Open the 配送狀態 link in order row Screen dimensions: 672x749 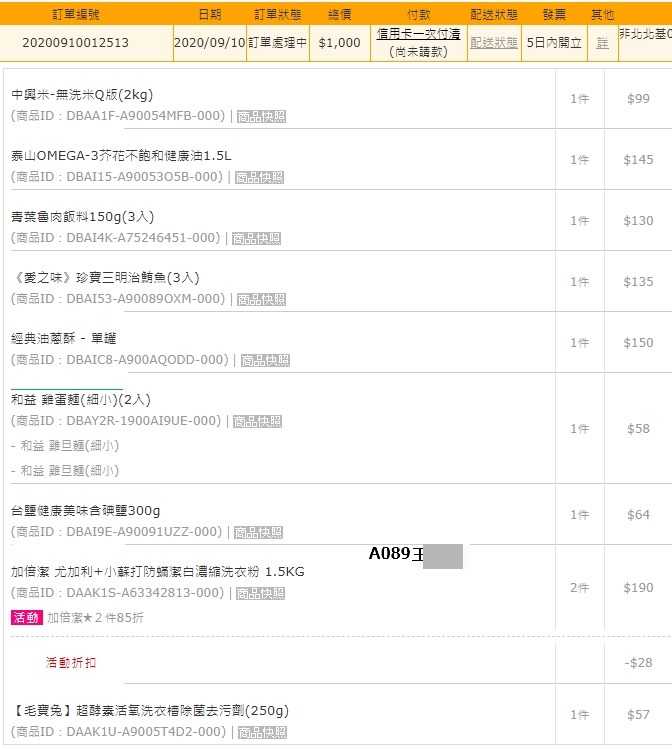click(493, 43)
